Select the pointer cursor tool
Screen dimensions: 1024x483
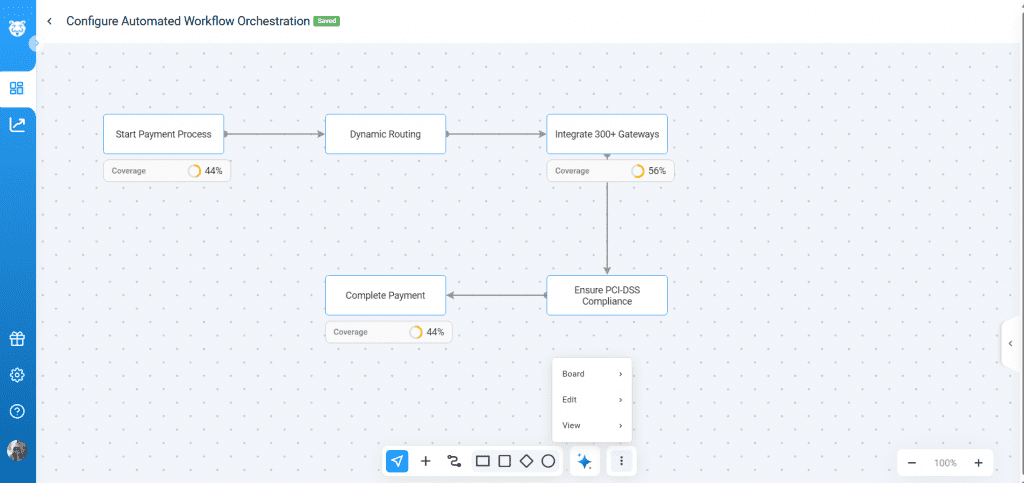click(x=397, y=461)
